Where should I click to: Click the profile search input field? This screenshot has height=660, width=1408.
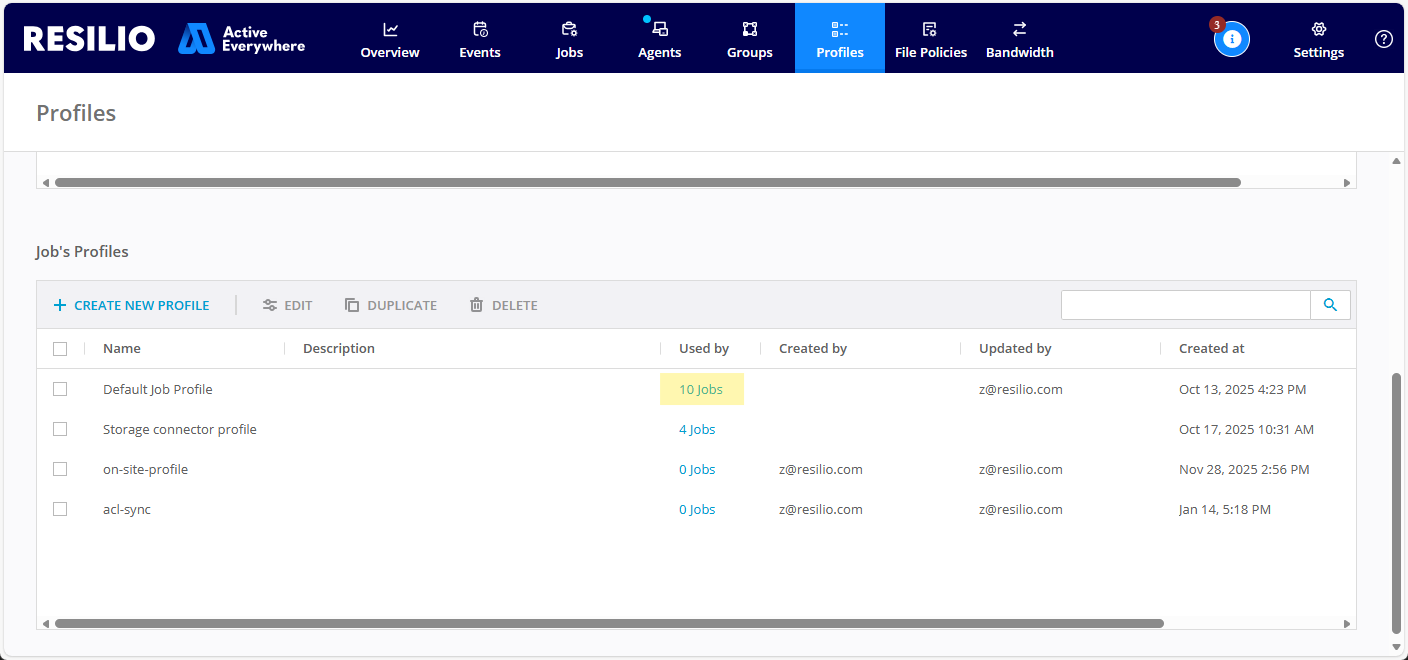pyautogui.click(x=1185, y=305)
